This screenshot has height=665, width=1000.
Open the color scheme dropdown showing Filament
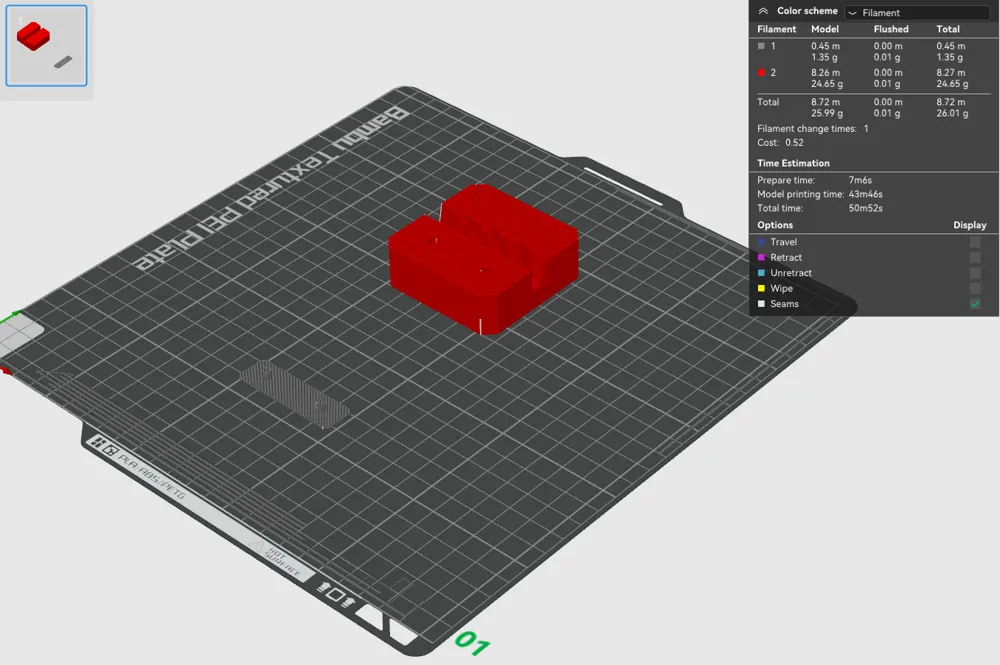click(915, 11)
